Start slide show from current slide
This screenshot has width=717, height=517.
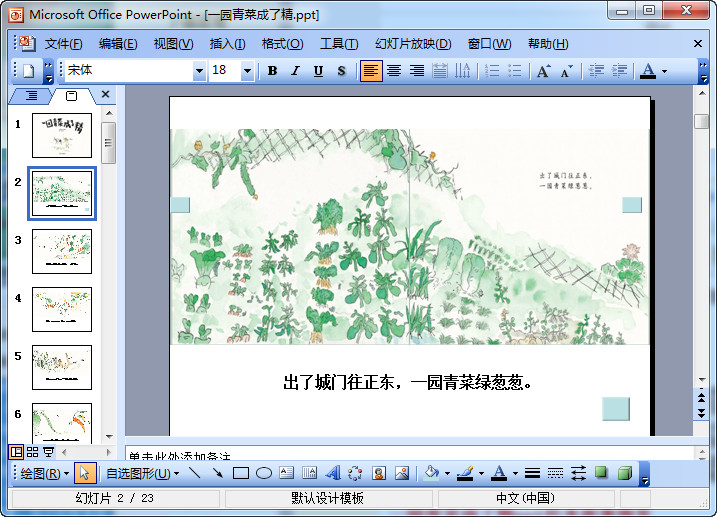[x=48, y=452]
